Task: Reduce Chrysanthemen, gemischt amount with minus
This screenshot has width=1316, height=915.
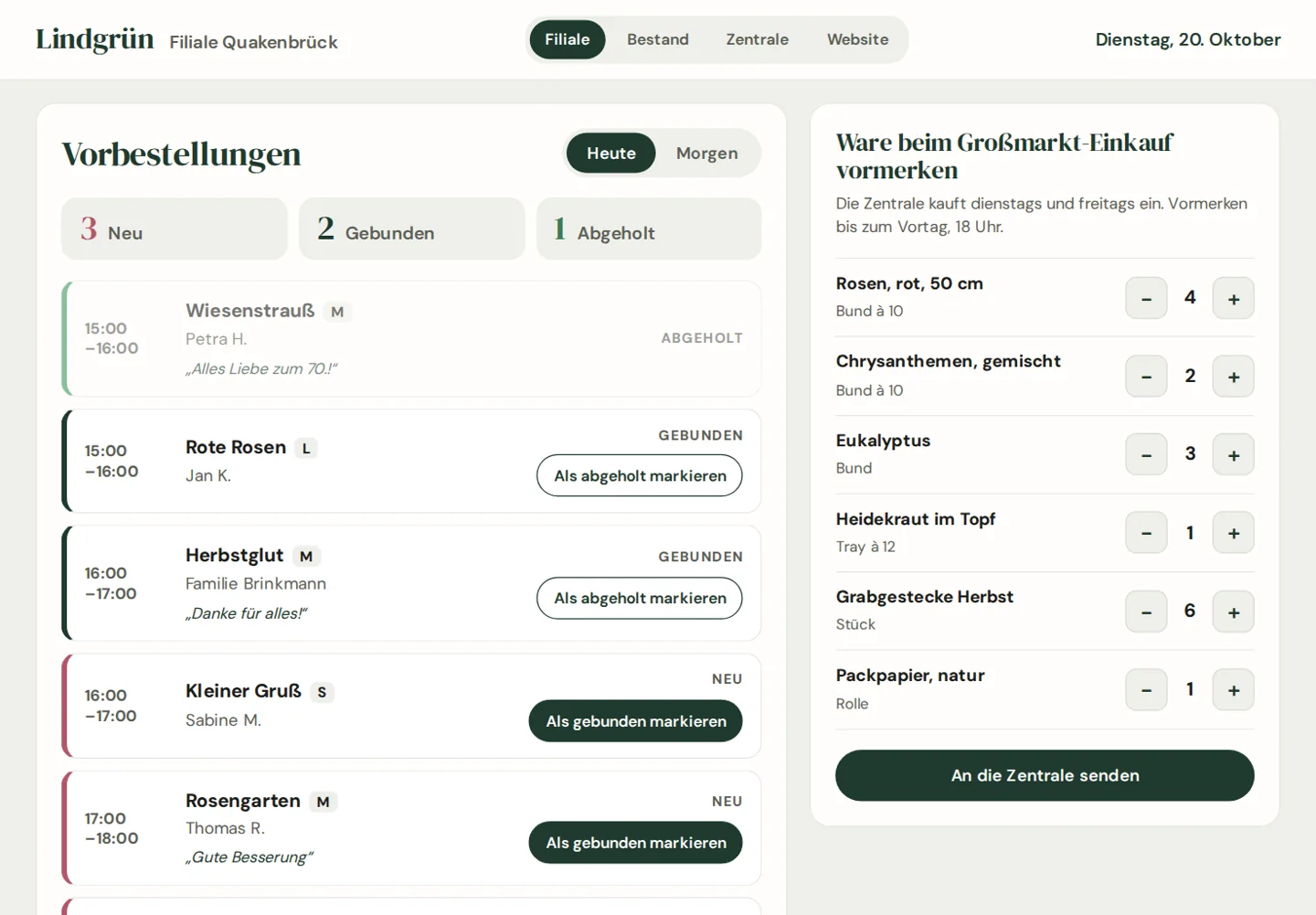Action: [x=1146, y=377]
